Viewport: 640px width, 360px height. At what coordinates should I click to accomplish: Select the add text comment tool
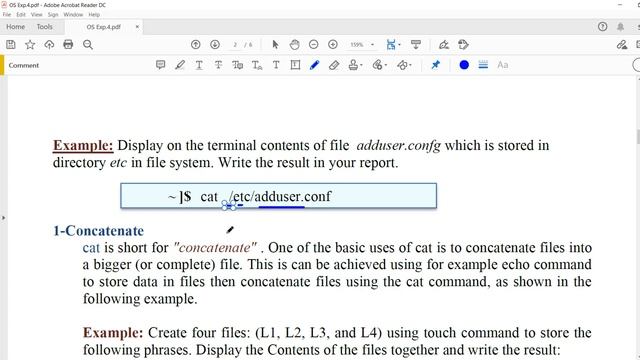pyautogui.click(x=276, y=65)
